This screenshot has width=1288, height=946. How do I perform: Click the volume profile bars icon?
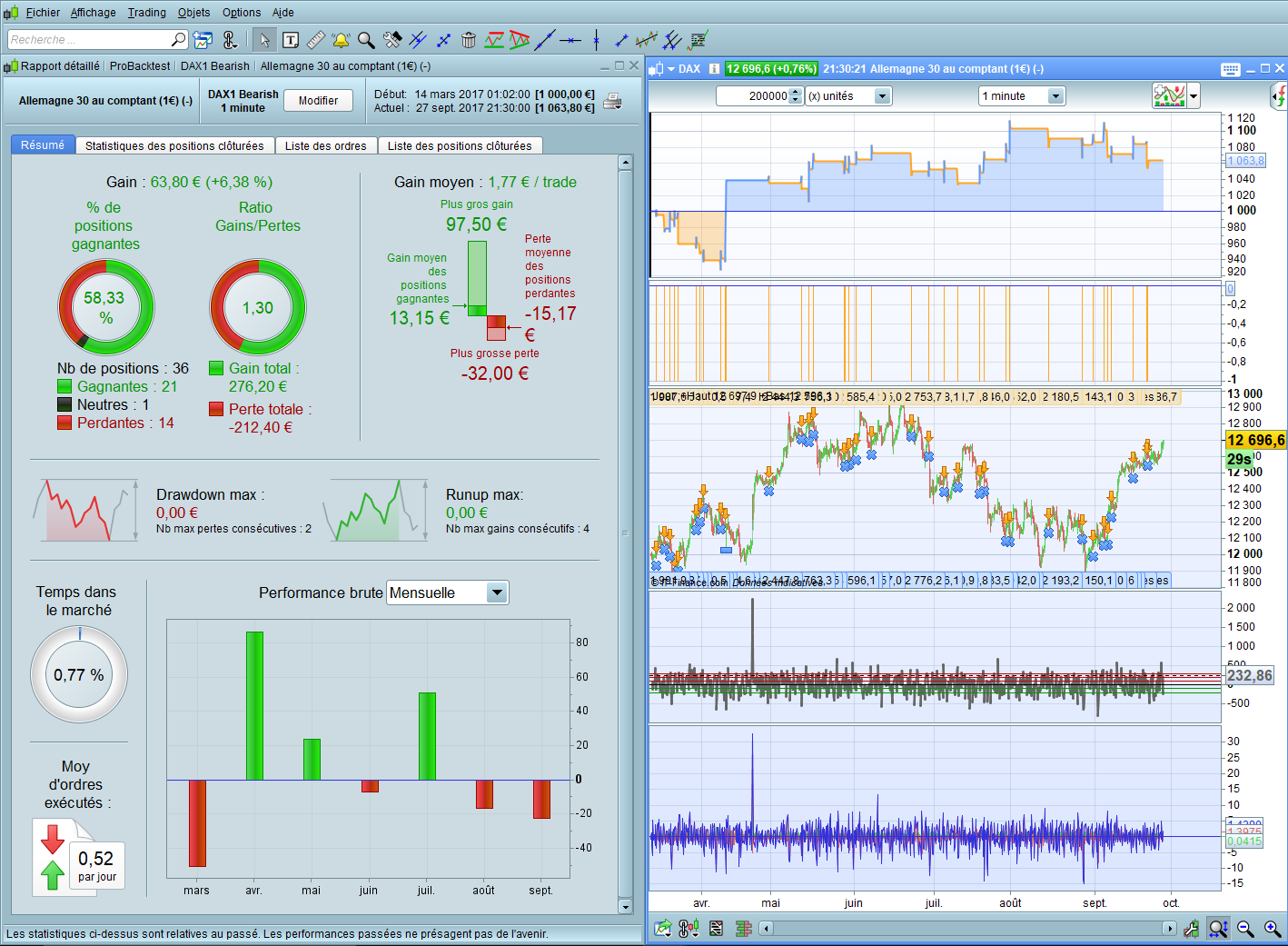[x=744, y=929]
